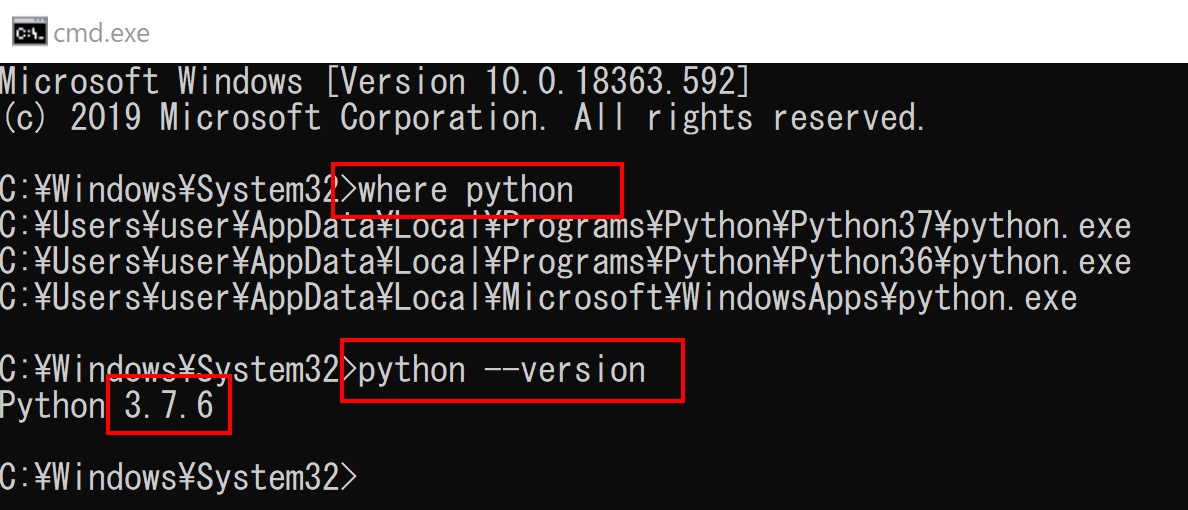1188x510 pixels.
Task: Click the Python36 python.exe path line
Action: coord(565,261)
